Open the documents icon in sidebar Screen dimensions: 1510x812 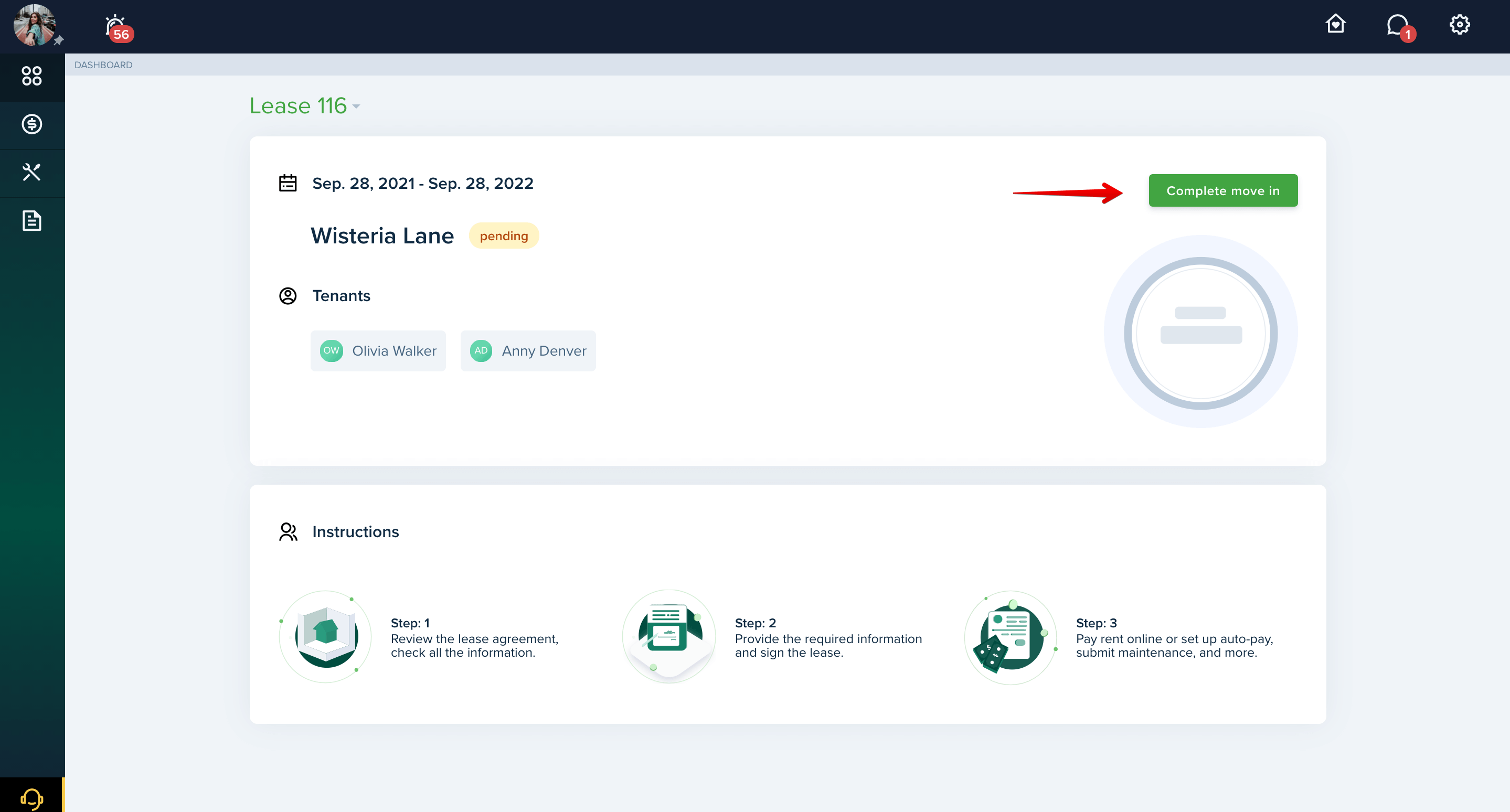[x=31, y=221]
